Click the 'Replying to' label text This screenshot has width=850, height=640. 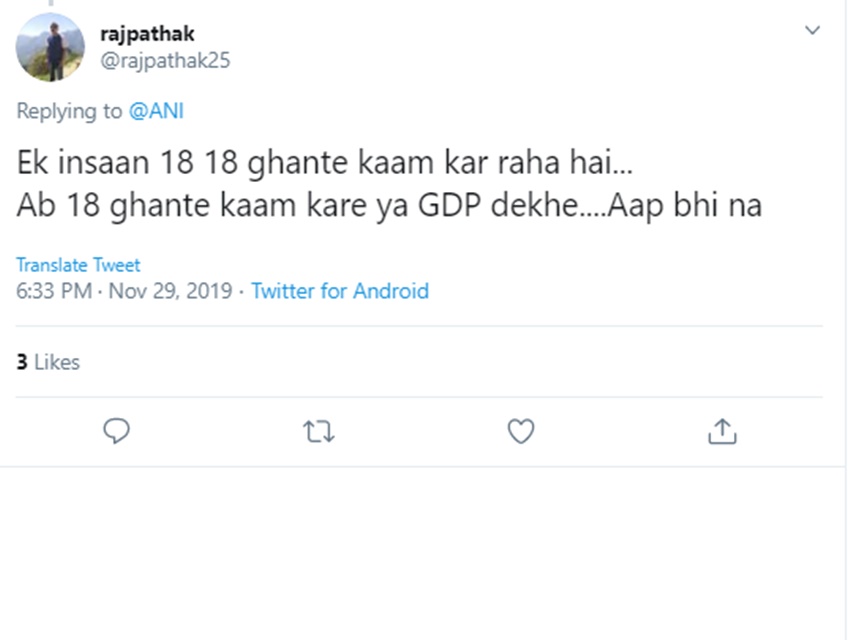[68, 111]
